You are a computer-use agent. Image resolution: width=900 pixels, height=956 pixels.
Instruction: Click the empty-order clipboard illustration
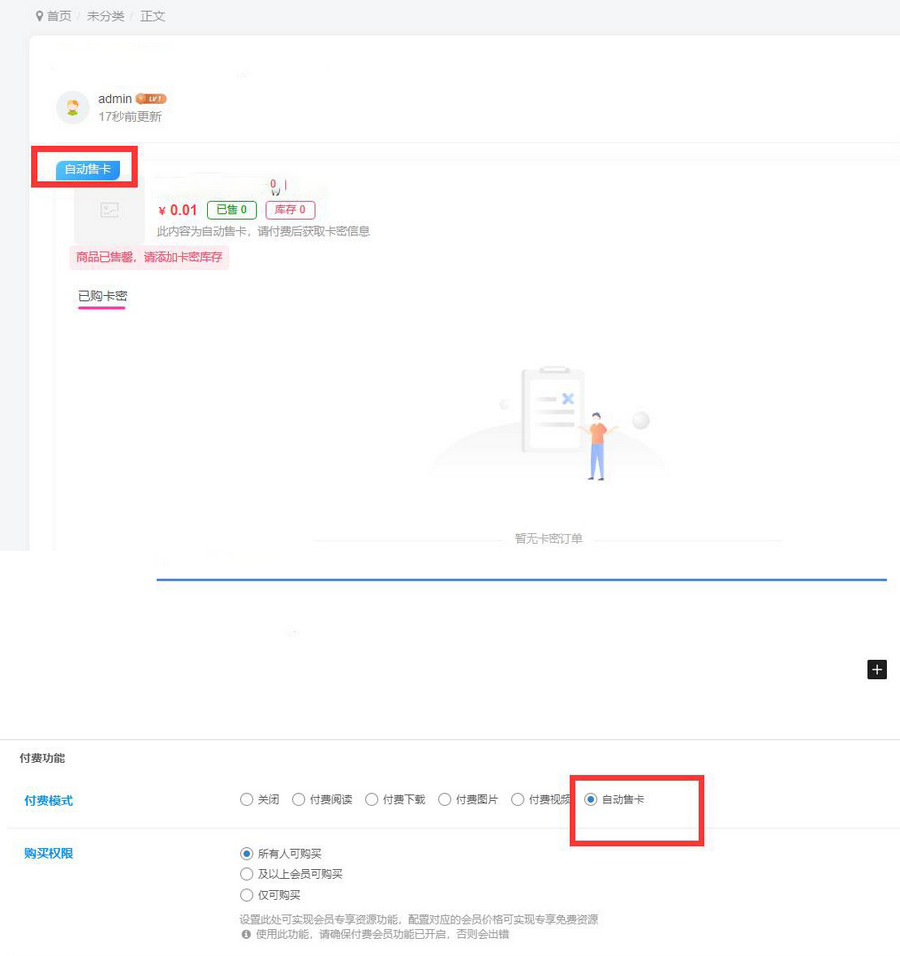pyautogui.click(x=553, y=410)
